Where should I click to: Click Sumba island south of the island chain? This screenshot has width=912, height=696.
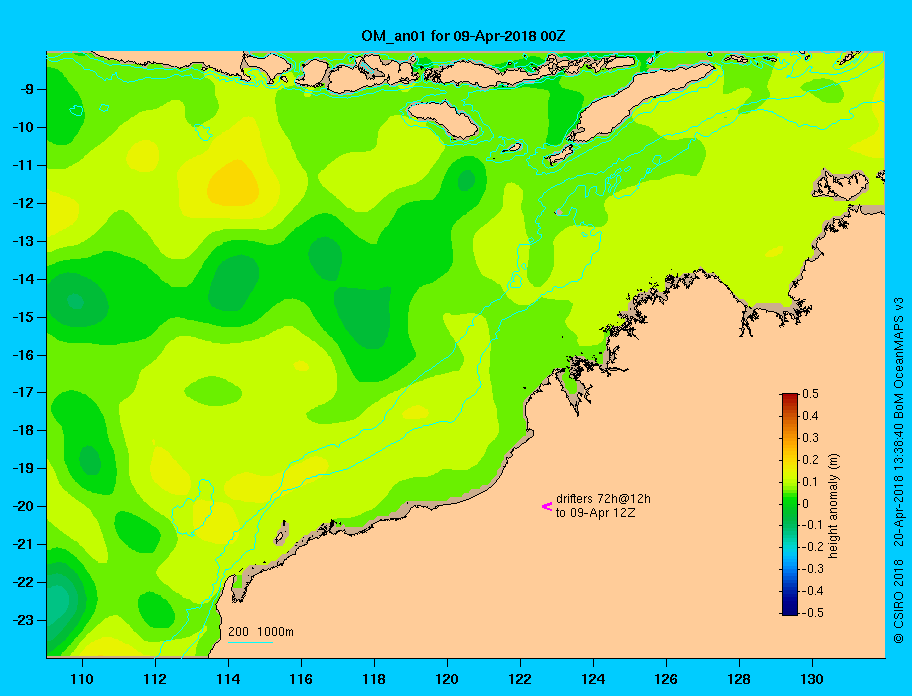(443, 119)
